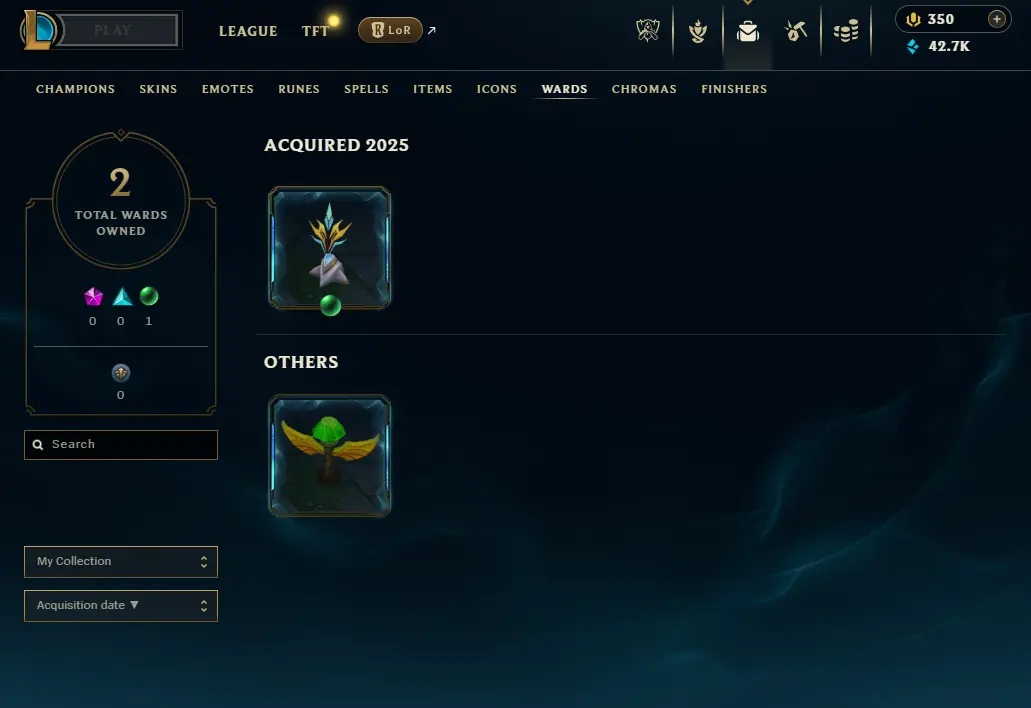This screenshot has width=1031, height=708.
Task: Switch to the Chromas tab
Action: [x=644, y=89]
